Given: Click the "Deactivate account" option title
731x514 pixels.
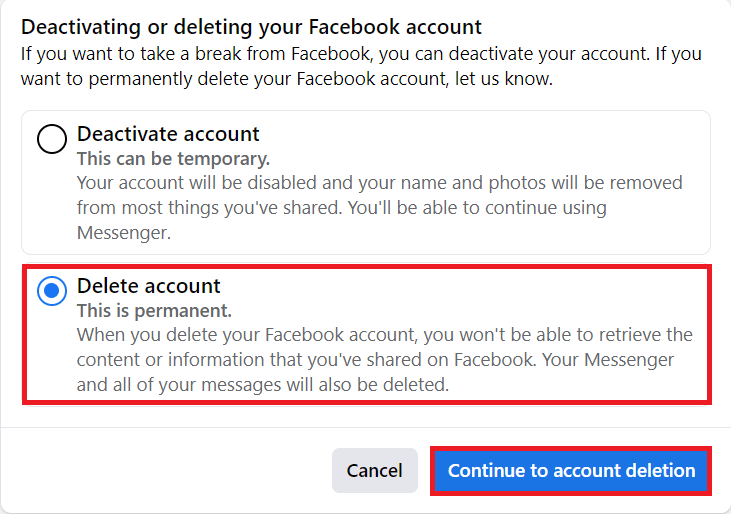Looking at the screenshot, I should click(168, 134).
